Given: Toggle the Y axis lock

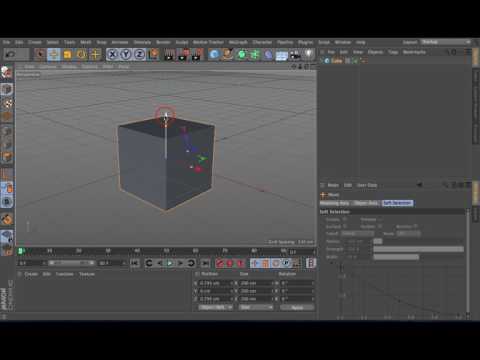Looking at the screenshot, I should 126,54.
